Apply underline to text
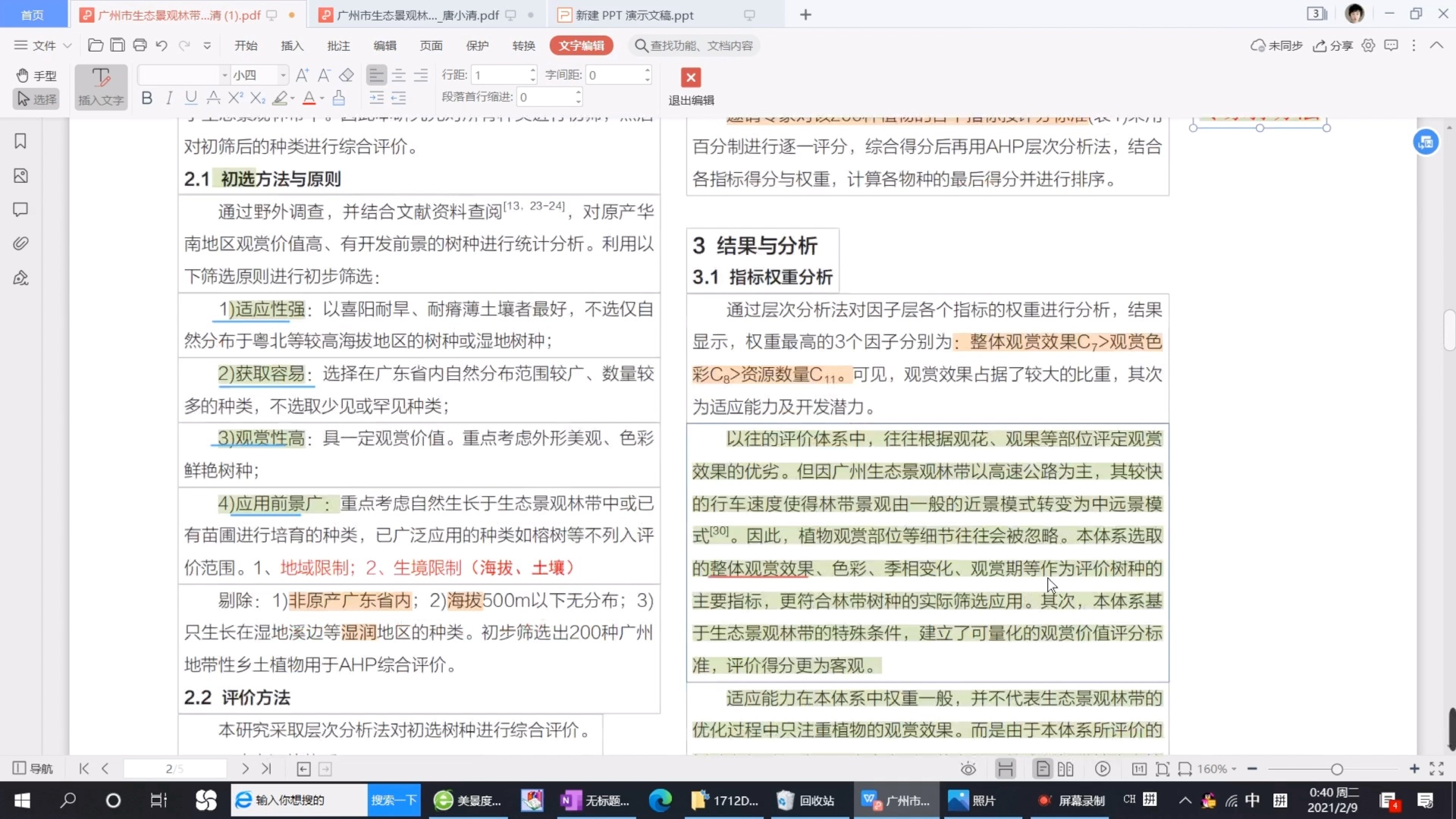Image resolution: width=1456 pixels, height=819 pixels. click(190, 98)
